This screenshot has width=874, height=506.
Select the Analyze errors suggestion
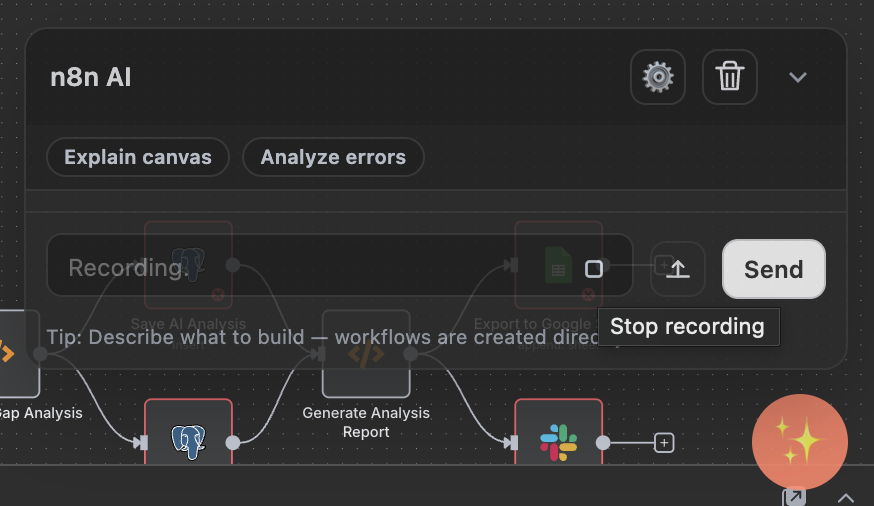(333, 157)
